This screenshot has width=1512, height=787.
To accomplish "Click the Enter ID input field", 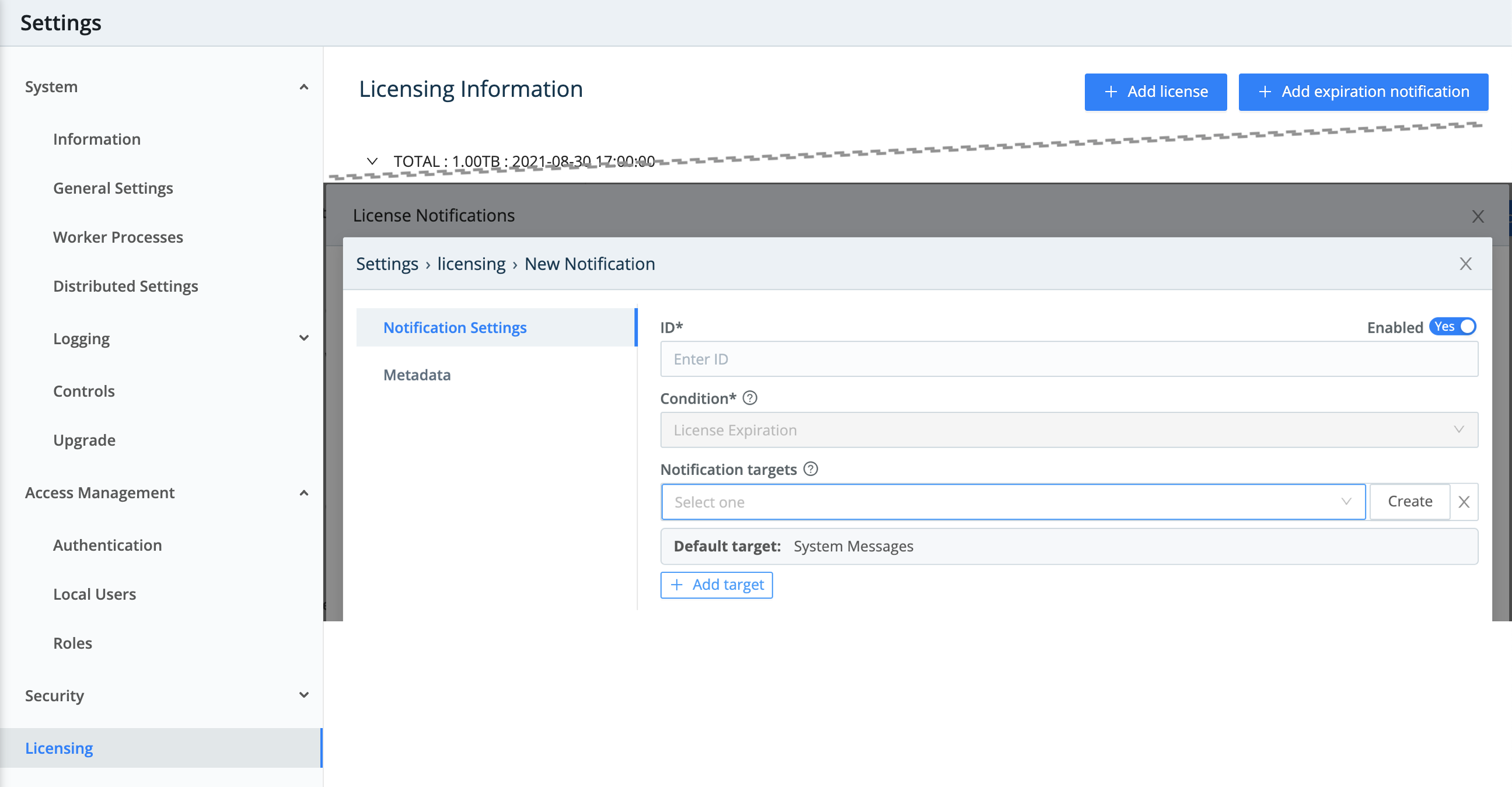I will (x=1070, y=359).
